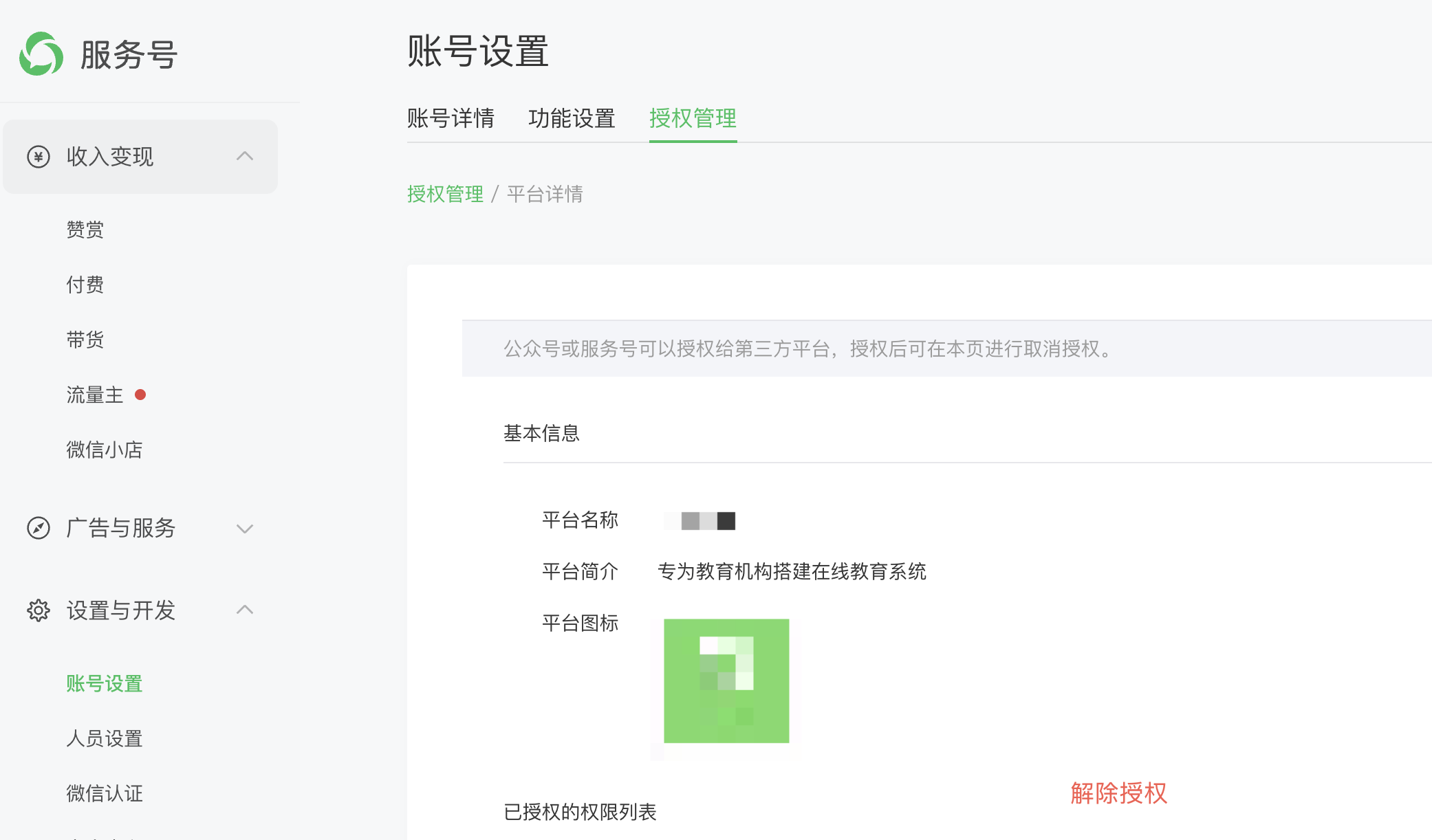Open 微信认证 in the sidebar
This screenshot has height=840, width=1432.
pyautogui.click(x=105, y=793)
